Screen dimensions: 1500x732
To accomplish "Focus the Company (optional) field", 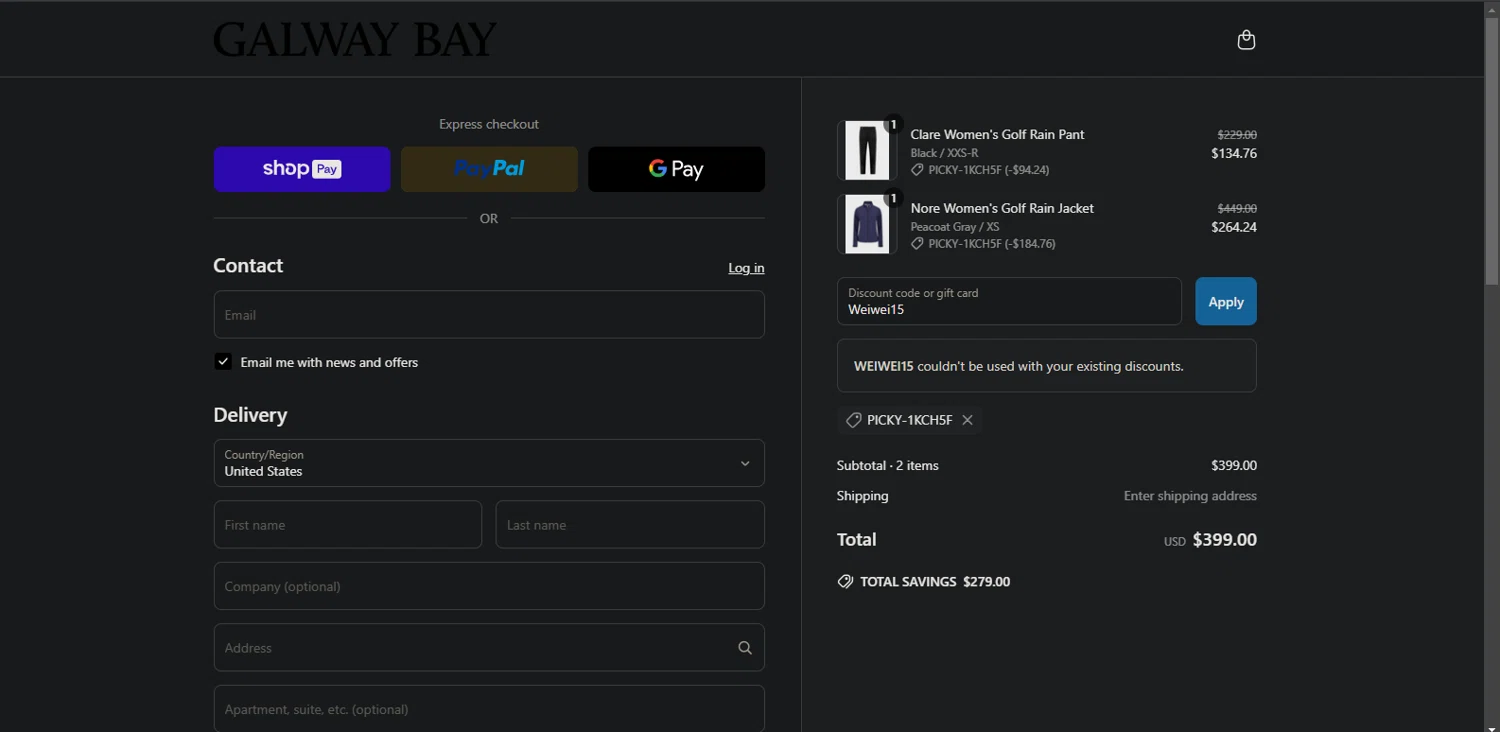I will coord(489,586).
